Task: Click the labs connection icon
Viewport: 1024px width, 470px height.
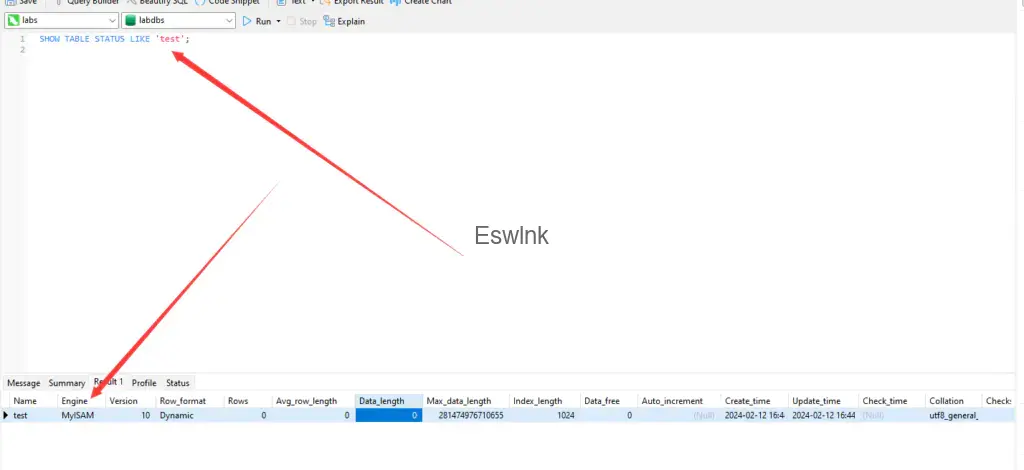Action: coord(14,21)
